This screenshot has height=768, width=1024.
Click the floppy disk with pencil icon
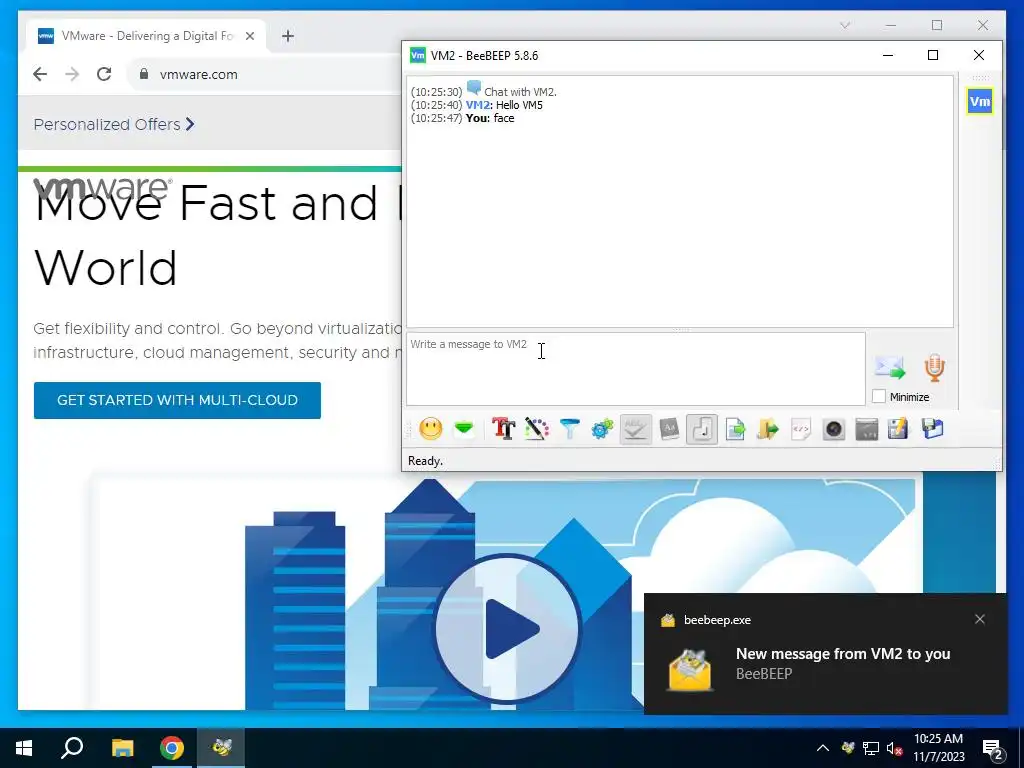[899, 429]
